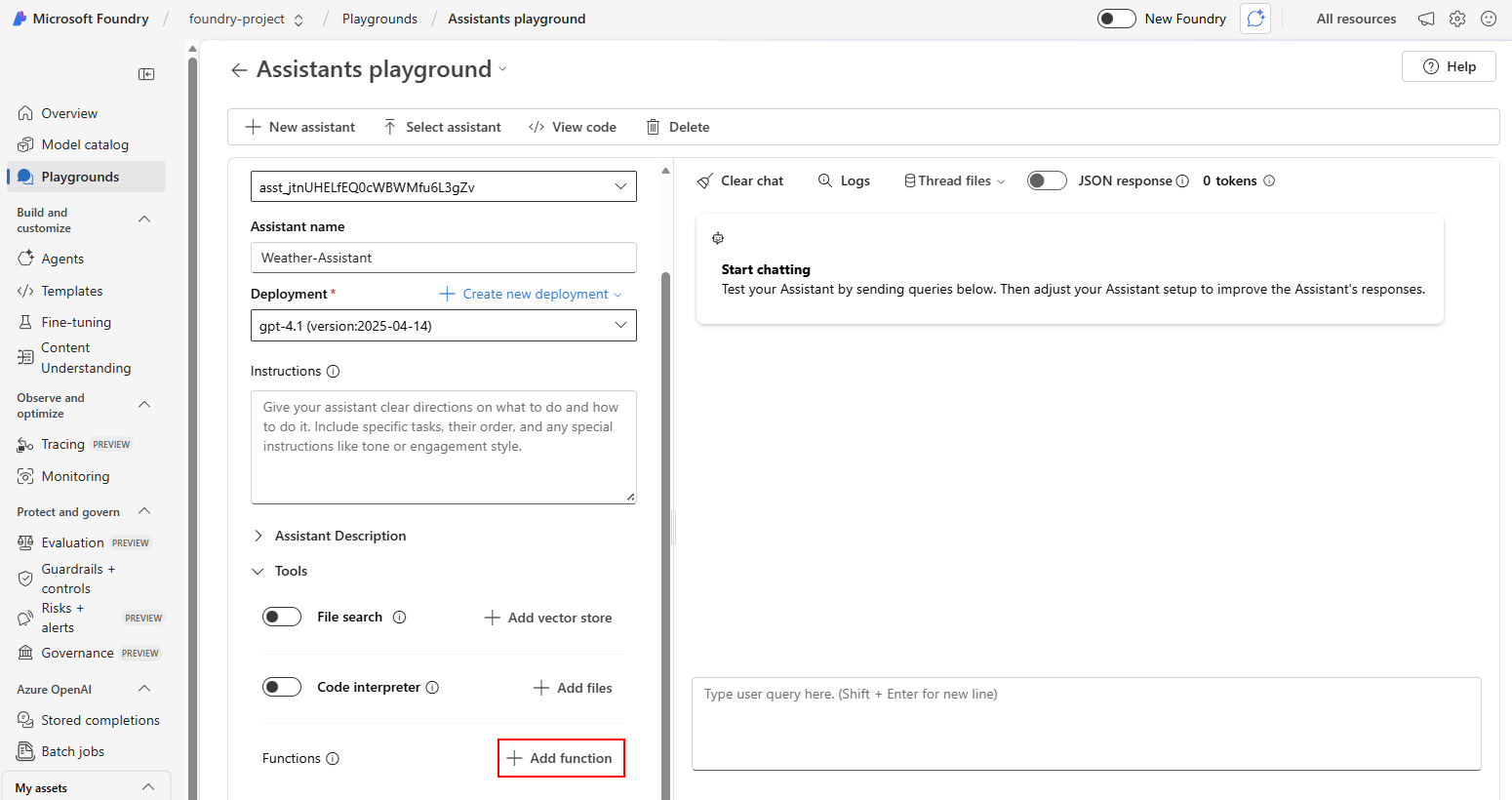The width and height of the screenshot is (1512, 800).
Task: Open the announcements megaphone icon
Action: tap(1426, 19)
